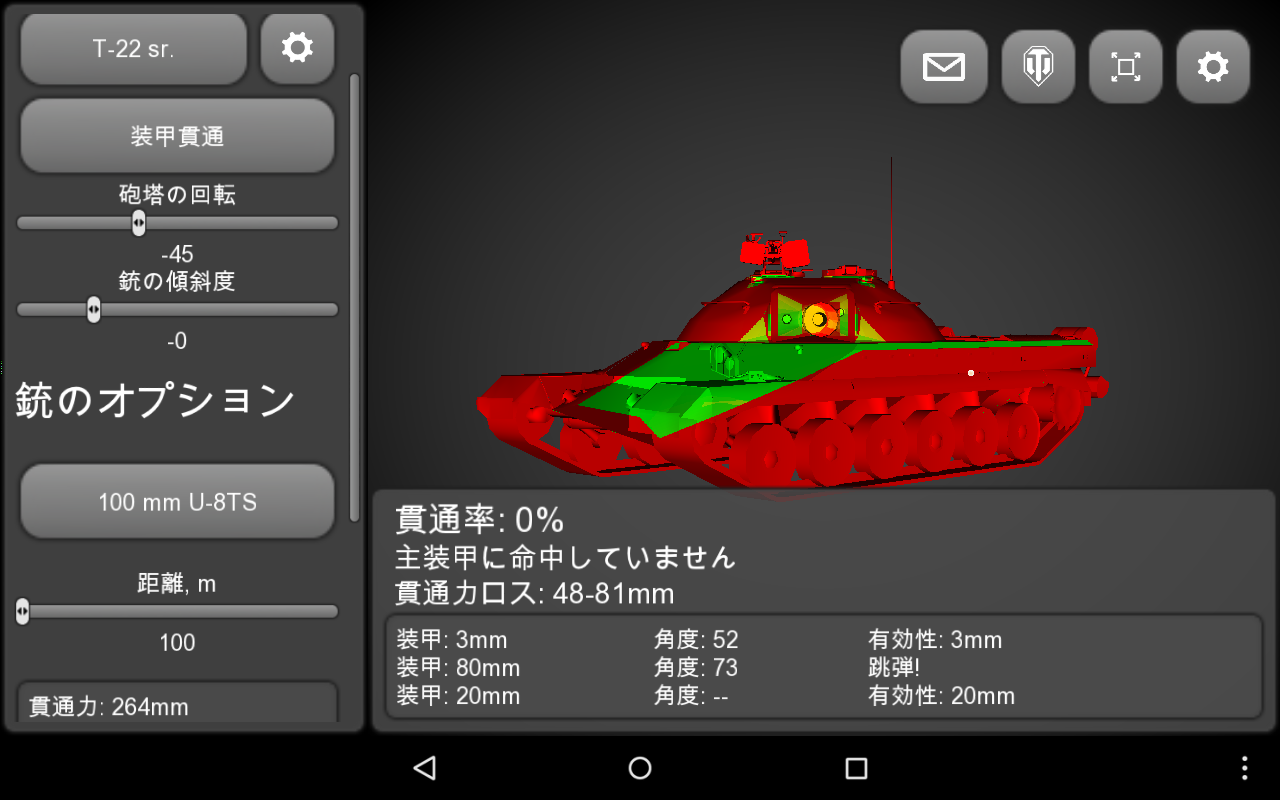Click 有効性: 20mm value
Image resolution: width=1280 pixels, height=800 pixels.
(942, 696)
